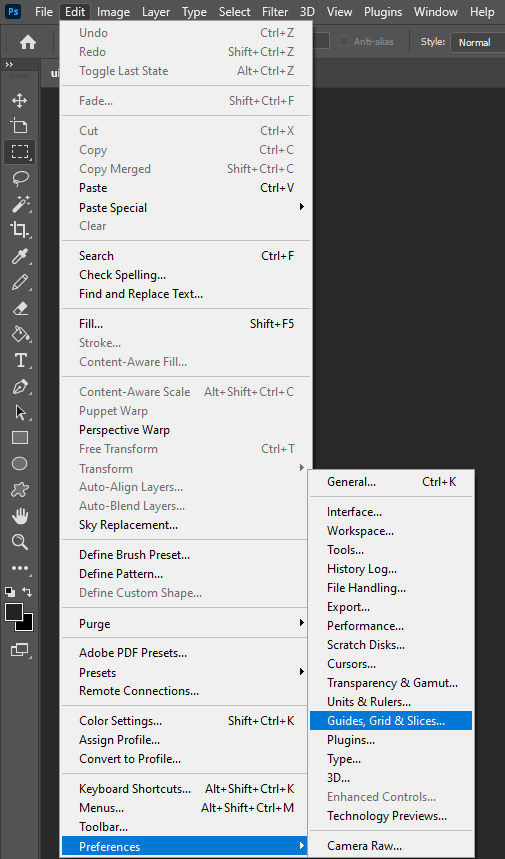The width and height of the screenshot is (505, 859).
Task: Open General preferences
Action: [391, 482]
